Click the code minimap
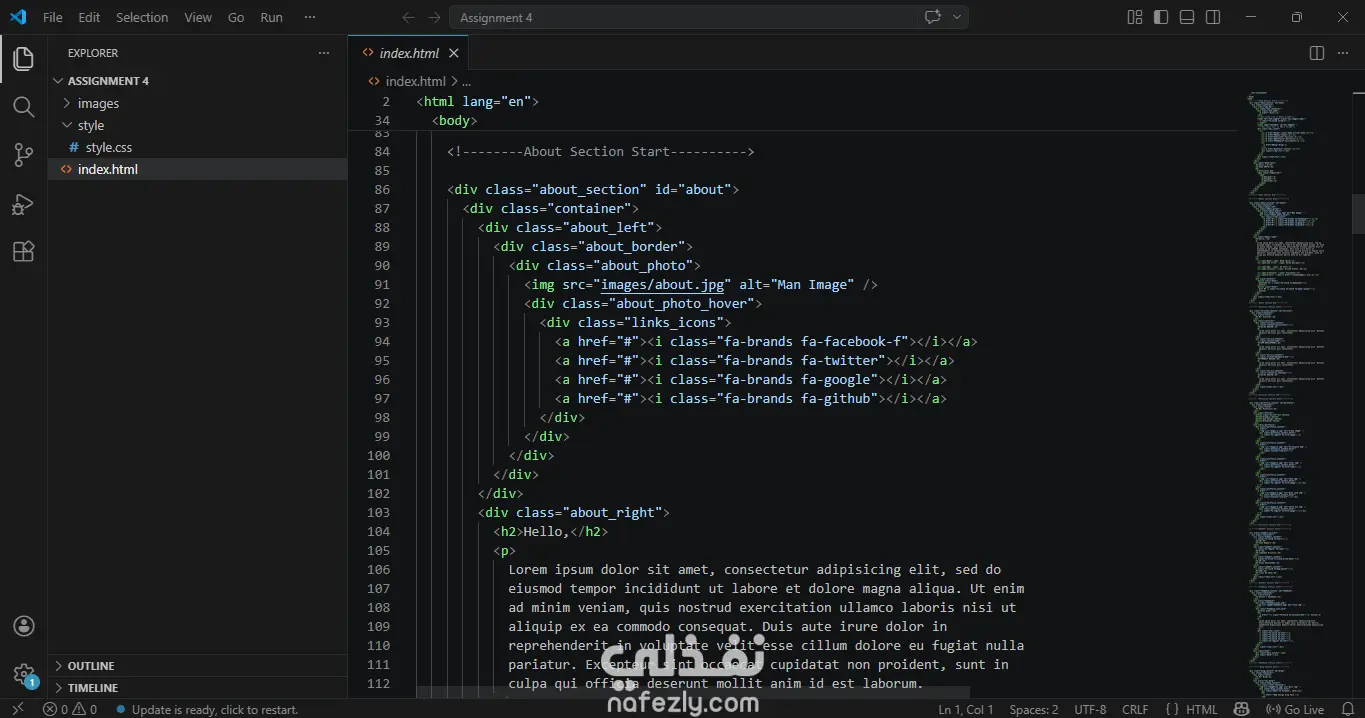The image size is (1365, 718). click(x=1294, y=395)
